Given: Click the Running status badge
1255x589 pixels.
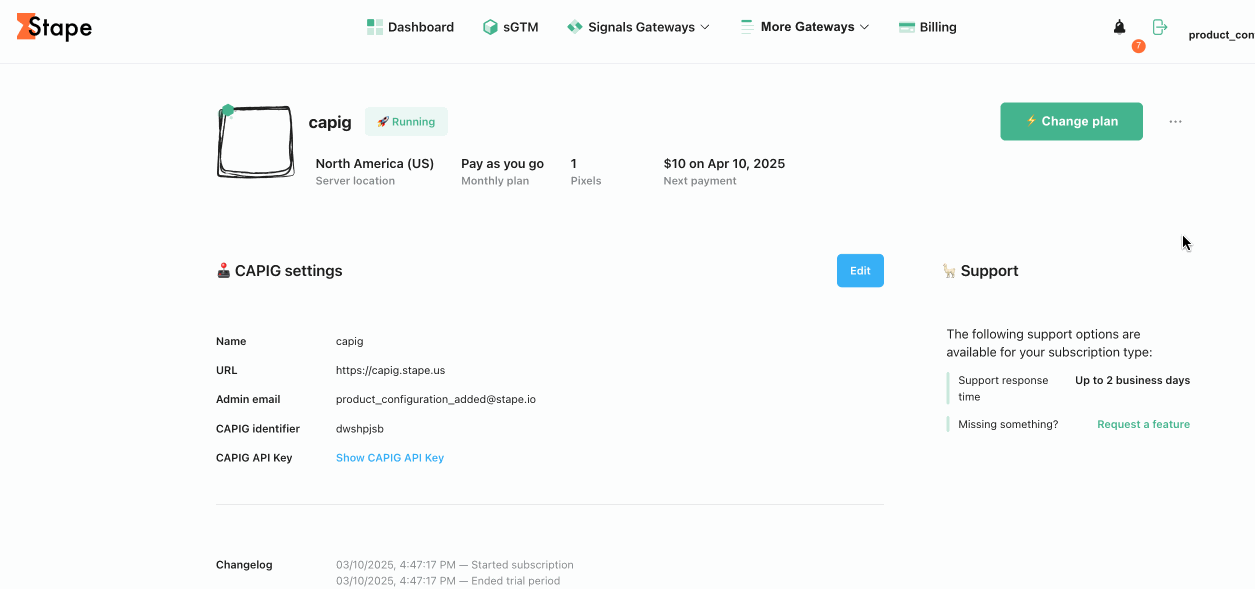Looking at the screenshot, I should 406,122.
